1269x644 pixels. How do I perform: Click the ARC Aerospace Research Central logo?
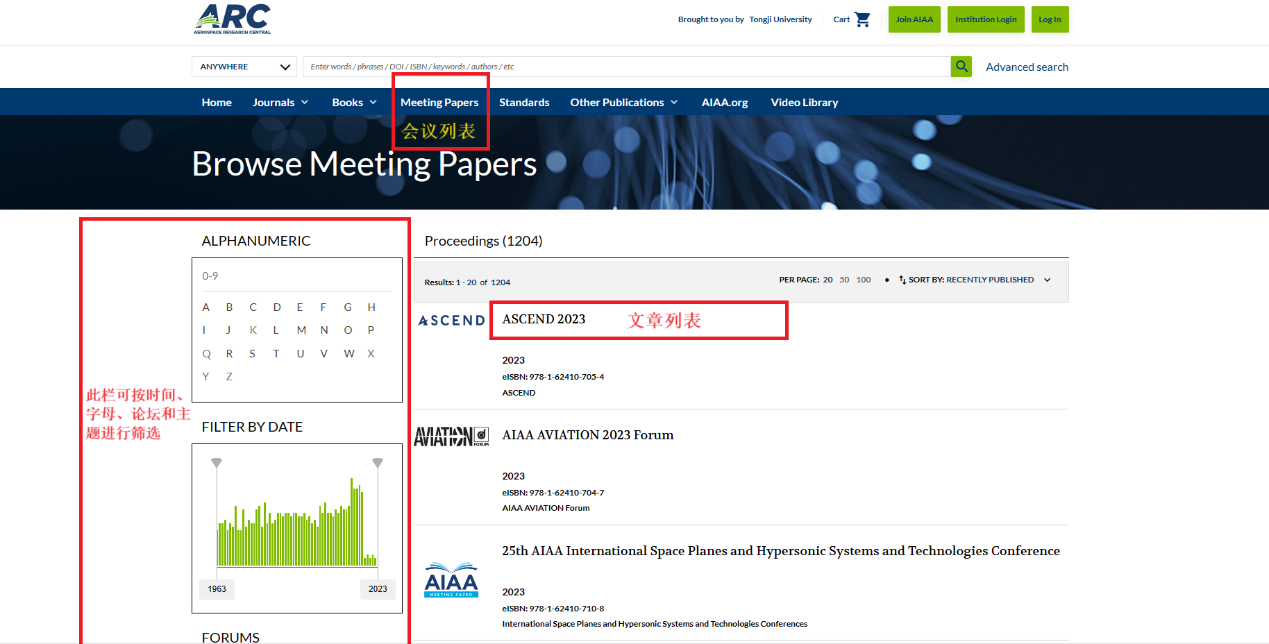[232, 18]
